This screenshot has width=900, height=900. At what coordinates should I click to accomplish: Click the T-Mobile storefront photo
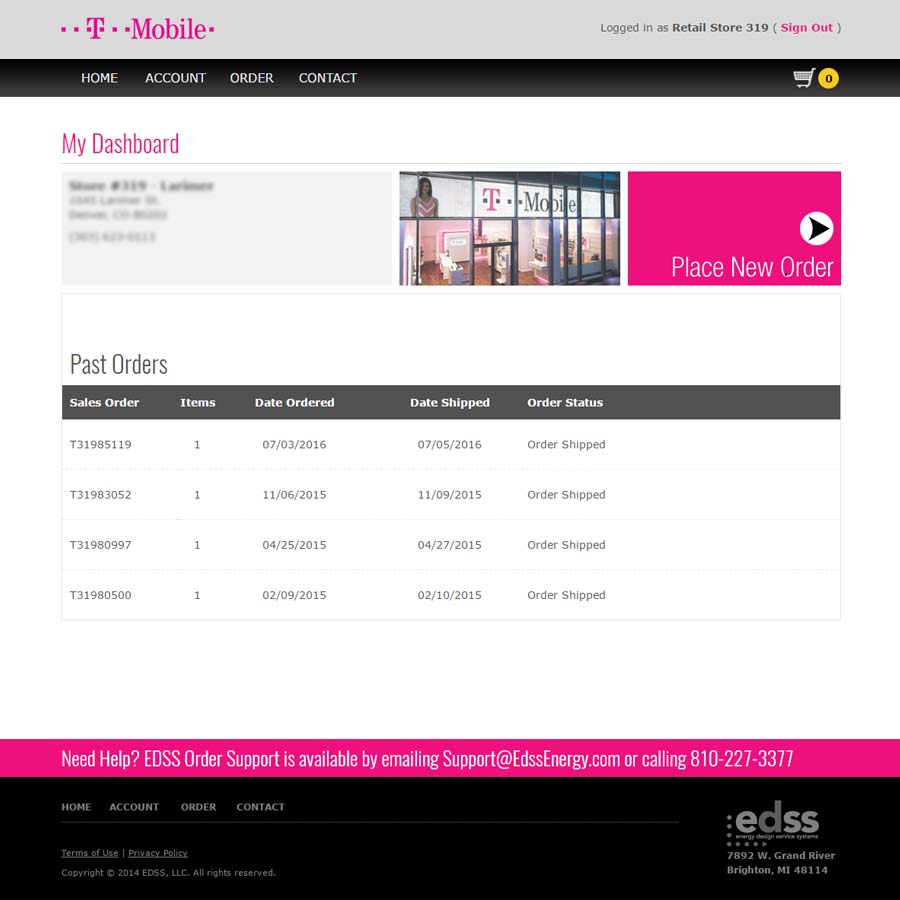pyautogui.click(x=510, y=228)
